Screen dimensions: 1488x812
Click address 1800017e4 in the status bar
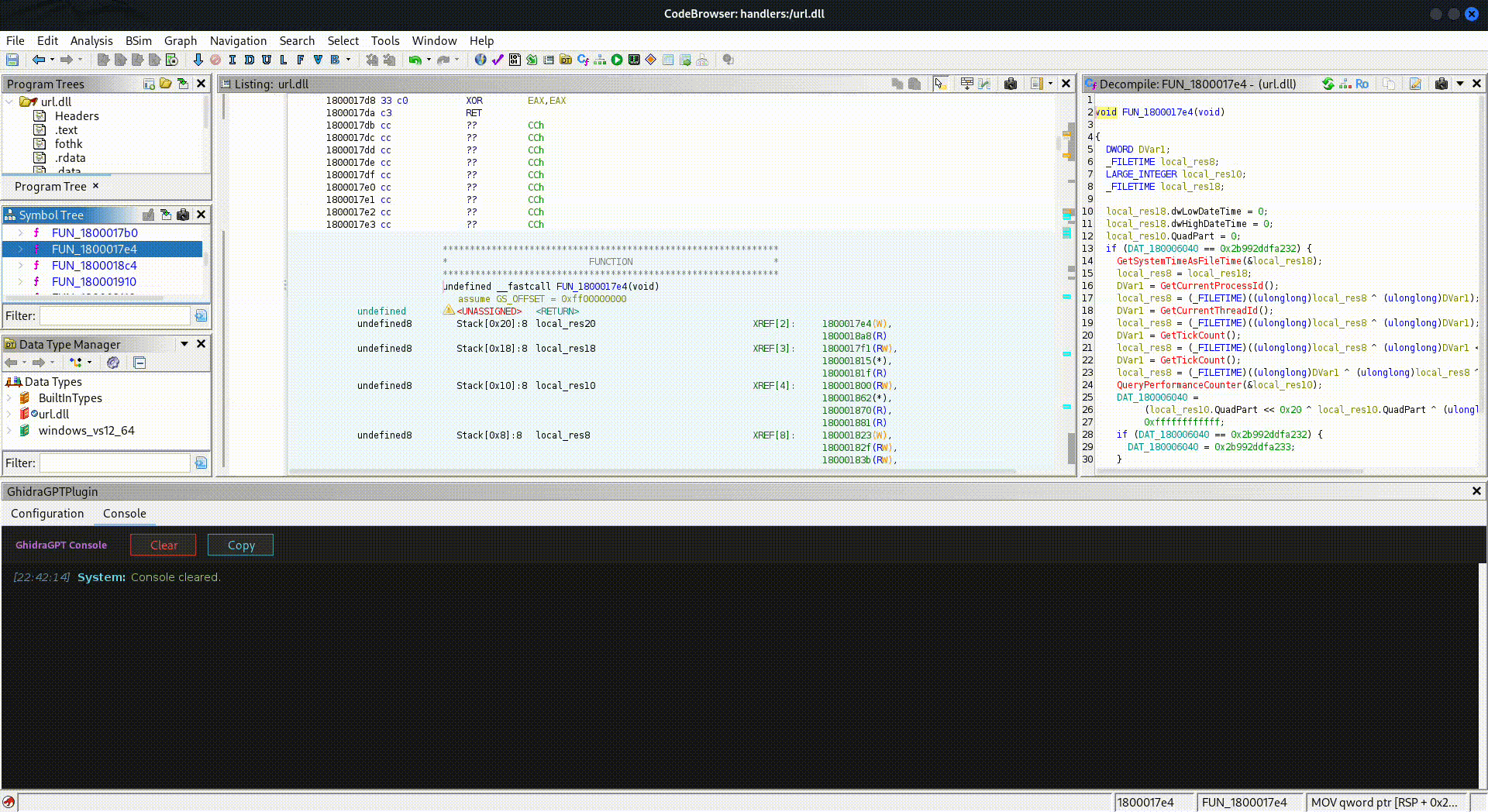click(1145, 803)
